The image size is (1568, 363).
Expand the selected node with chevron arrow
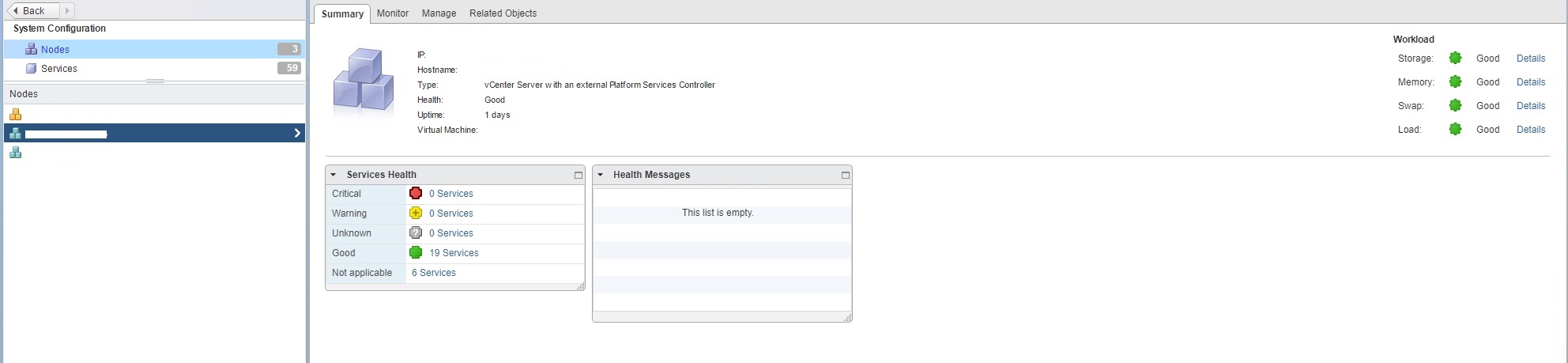pyautogui.click(x=297, y=133)
